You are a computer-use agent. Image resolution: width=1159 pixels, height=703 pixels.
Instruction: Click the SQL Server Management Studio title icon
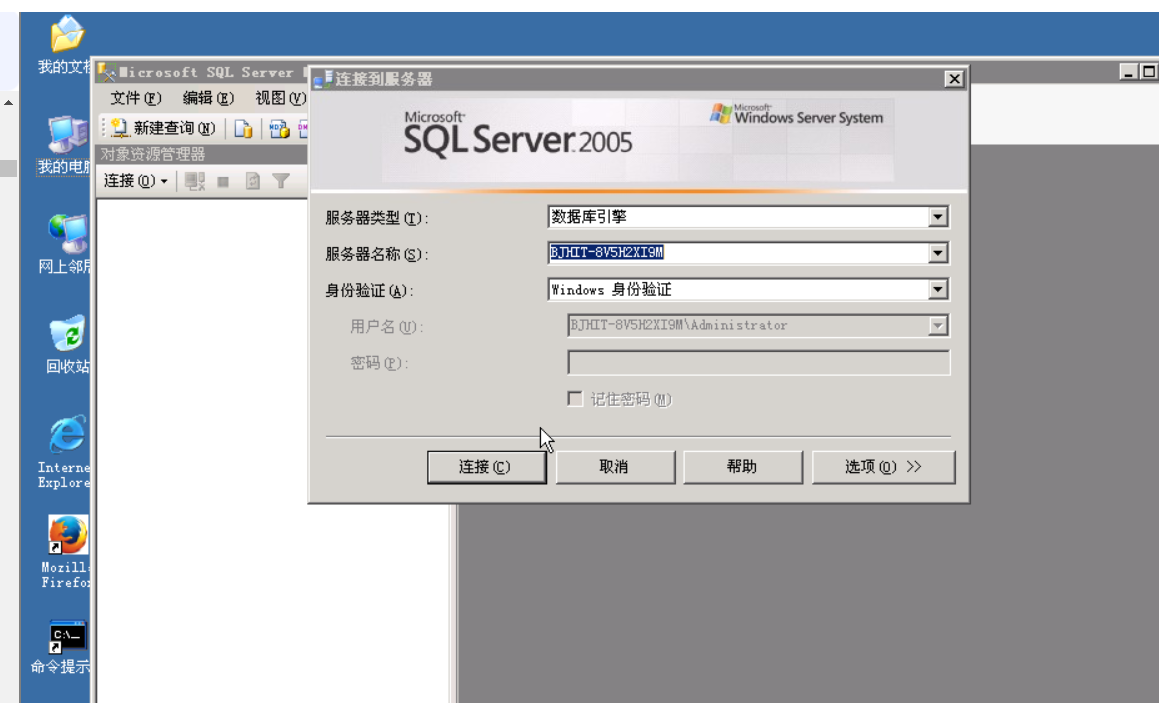coord(108,72)
